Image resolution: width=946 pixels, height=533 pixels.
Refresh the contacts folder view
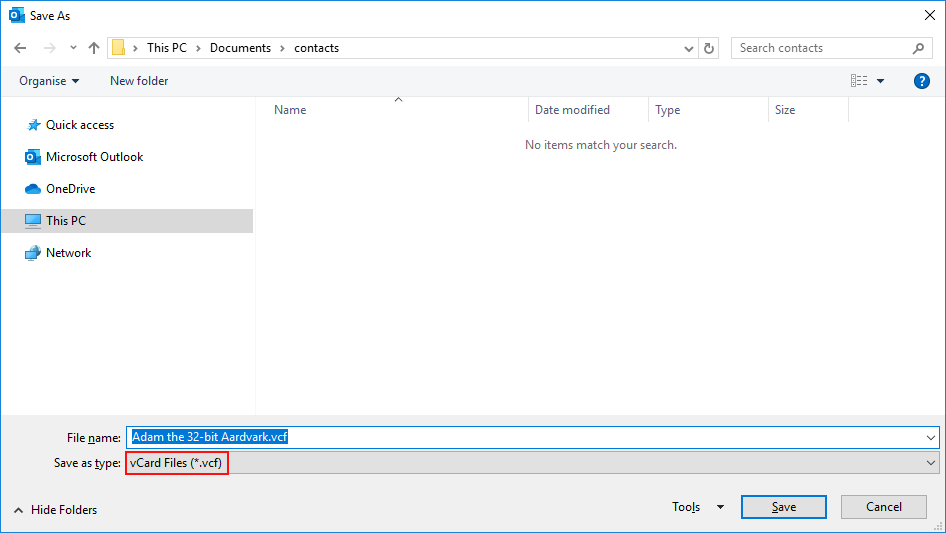pos(709,48)
